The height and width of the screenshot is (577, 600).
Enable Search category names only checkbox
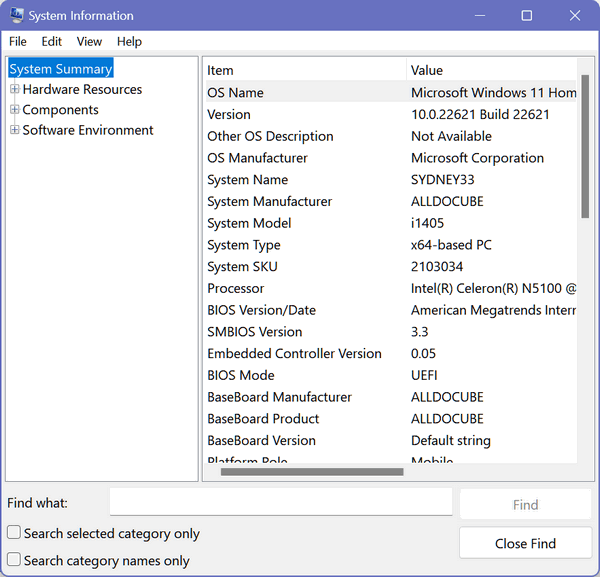click(14, 559)
